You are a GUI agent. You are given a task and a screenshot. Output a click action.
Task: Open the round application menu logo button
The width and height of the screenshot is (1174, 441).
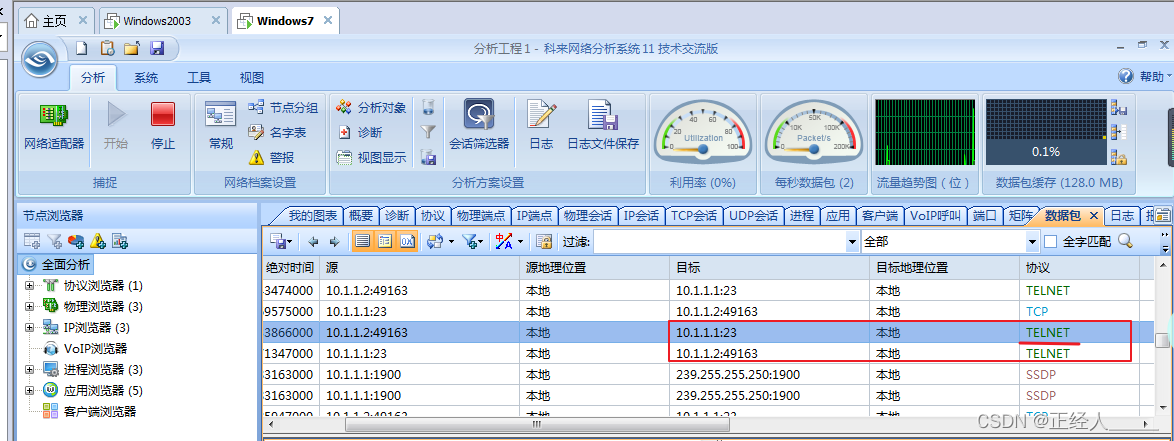pyautogui.click(x=40, y=60)
